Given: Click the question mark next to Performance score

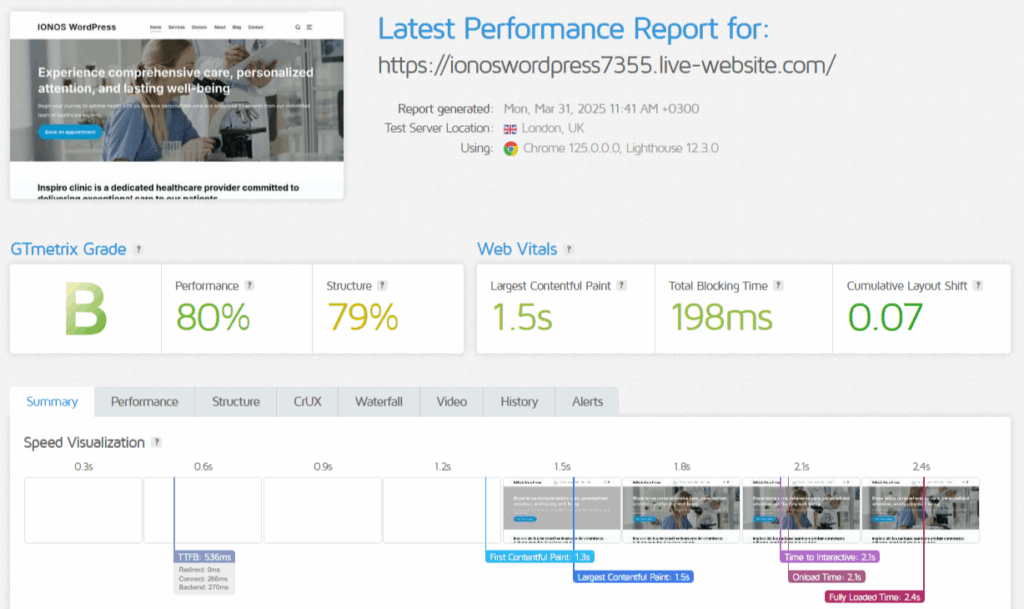Looking at the screenshot, I should click(250, 286).
